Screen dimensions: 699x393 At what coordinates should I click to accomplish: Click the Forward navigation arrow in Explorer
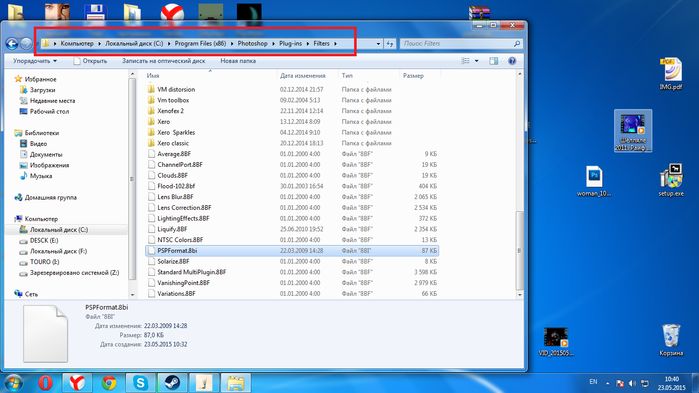(27, 44)
